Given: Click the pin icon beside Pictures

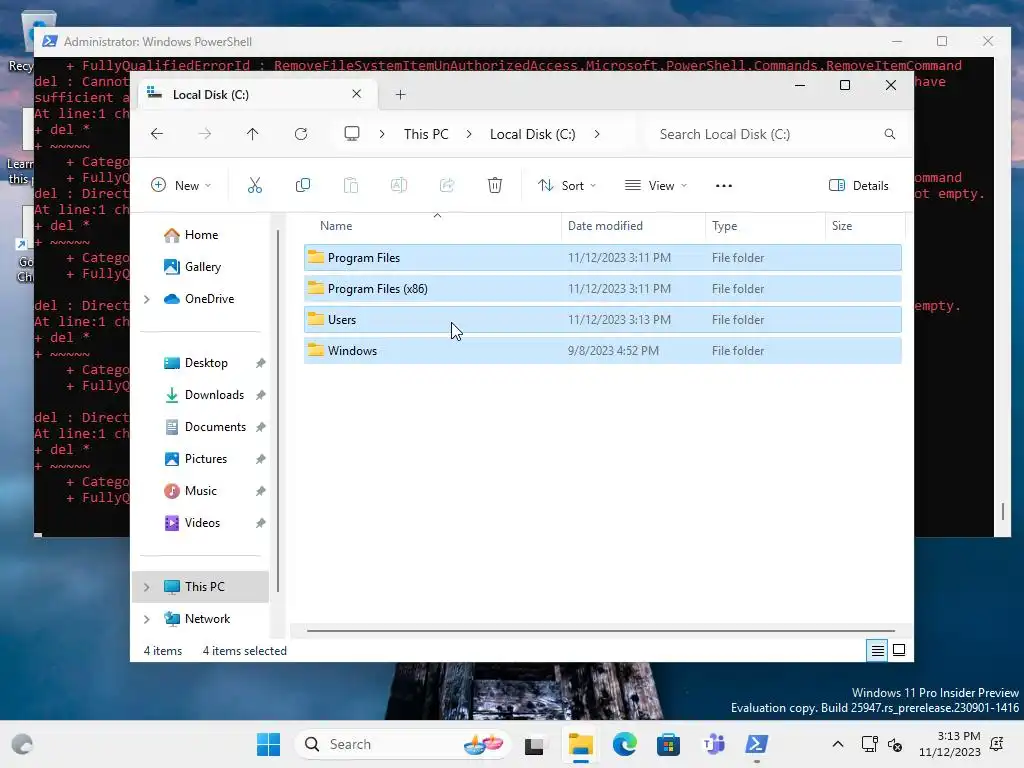Looking at the screenshot, I should coord(261,459).
